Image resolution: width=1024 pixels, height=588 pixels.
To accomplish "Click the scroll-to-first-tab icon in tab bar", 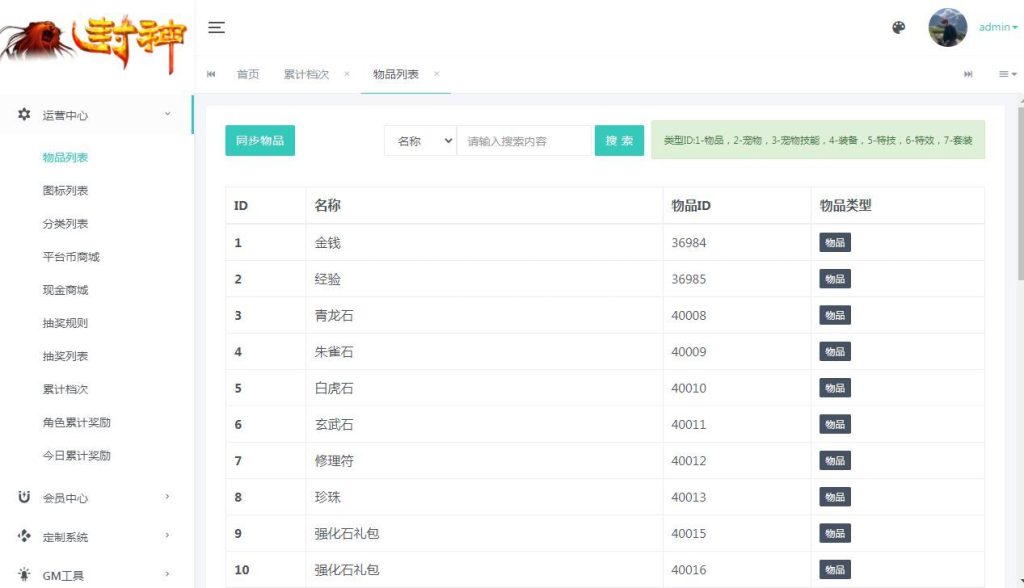I will coord(211,74).
